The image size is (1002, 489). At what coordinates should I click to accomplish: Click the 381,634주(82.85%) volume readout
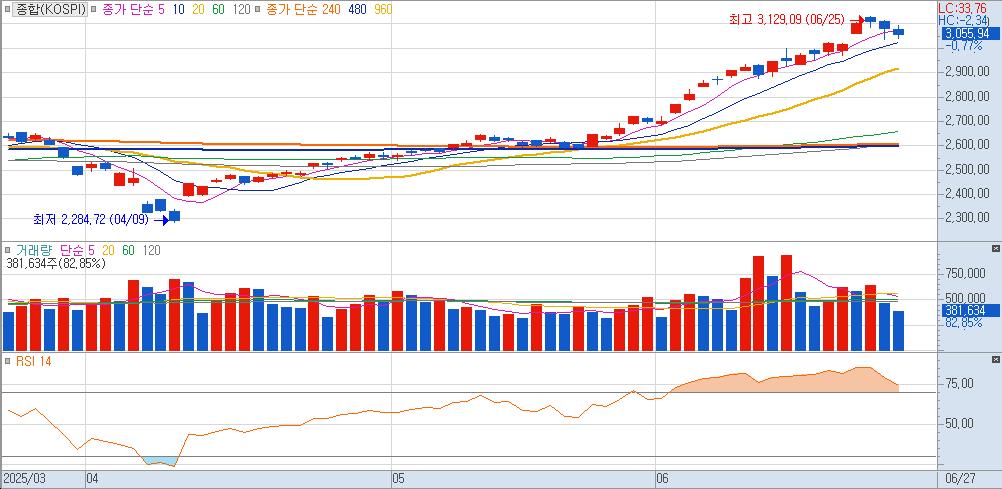[x=56, y=263]
